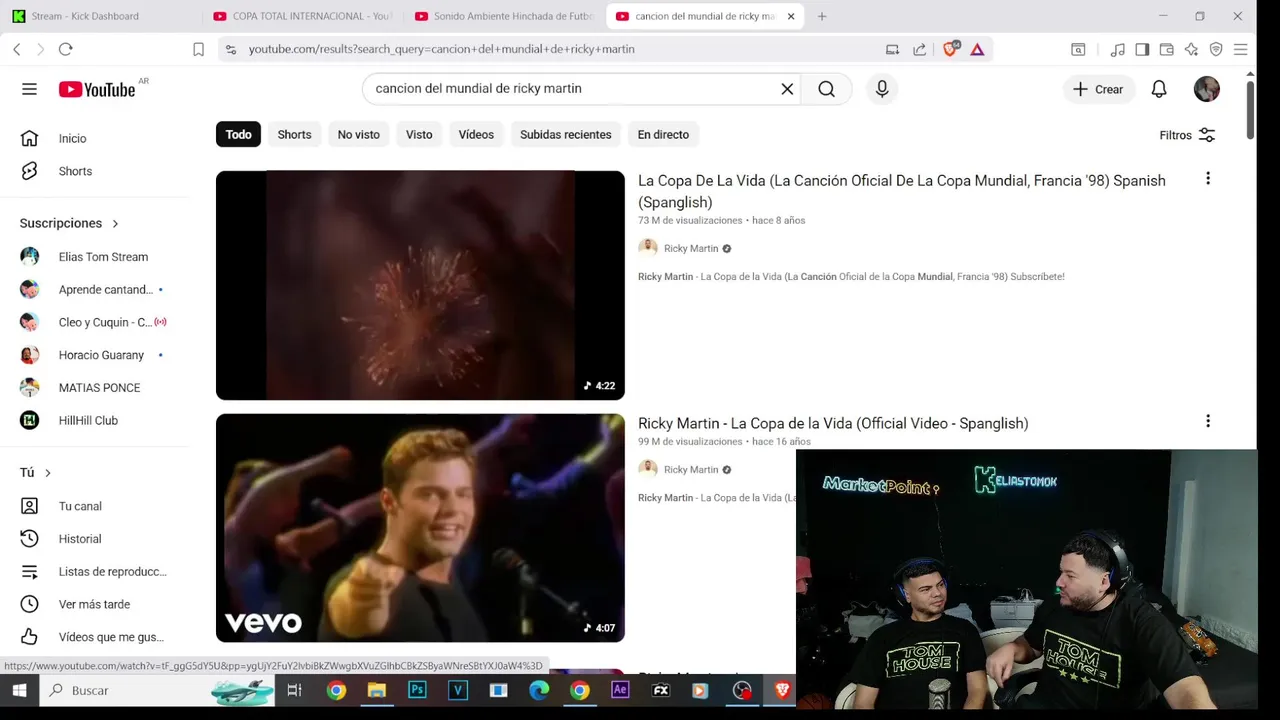Play the vevo Ricky Martin thumbnail 4:07
This screenshot has width=1280, height=720.
coord(420,528)
